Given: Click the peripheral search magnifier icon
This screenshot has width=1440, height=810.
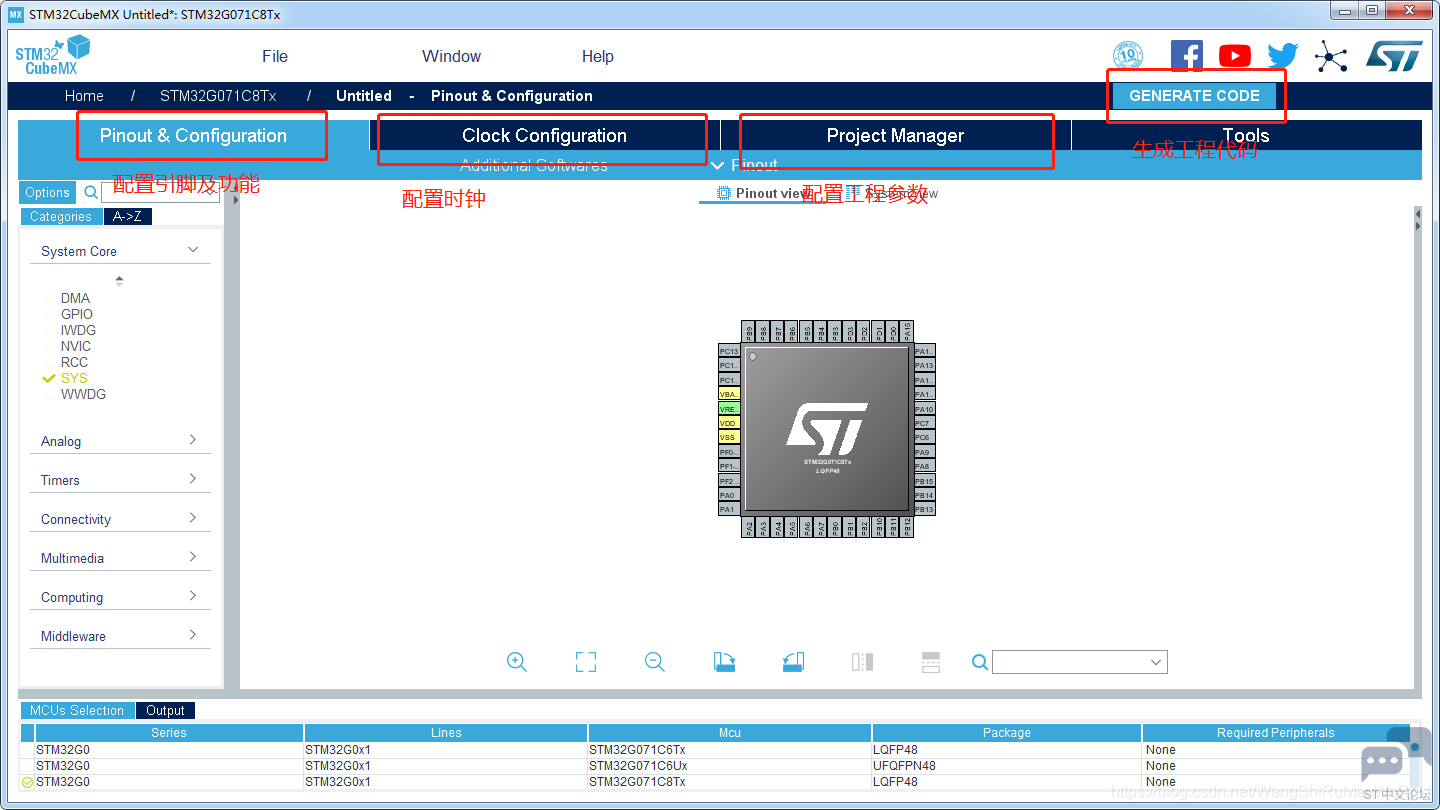Looking at the screenshot, I should 91,193.
